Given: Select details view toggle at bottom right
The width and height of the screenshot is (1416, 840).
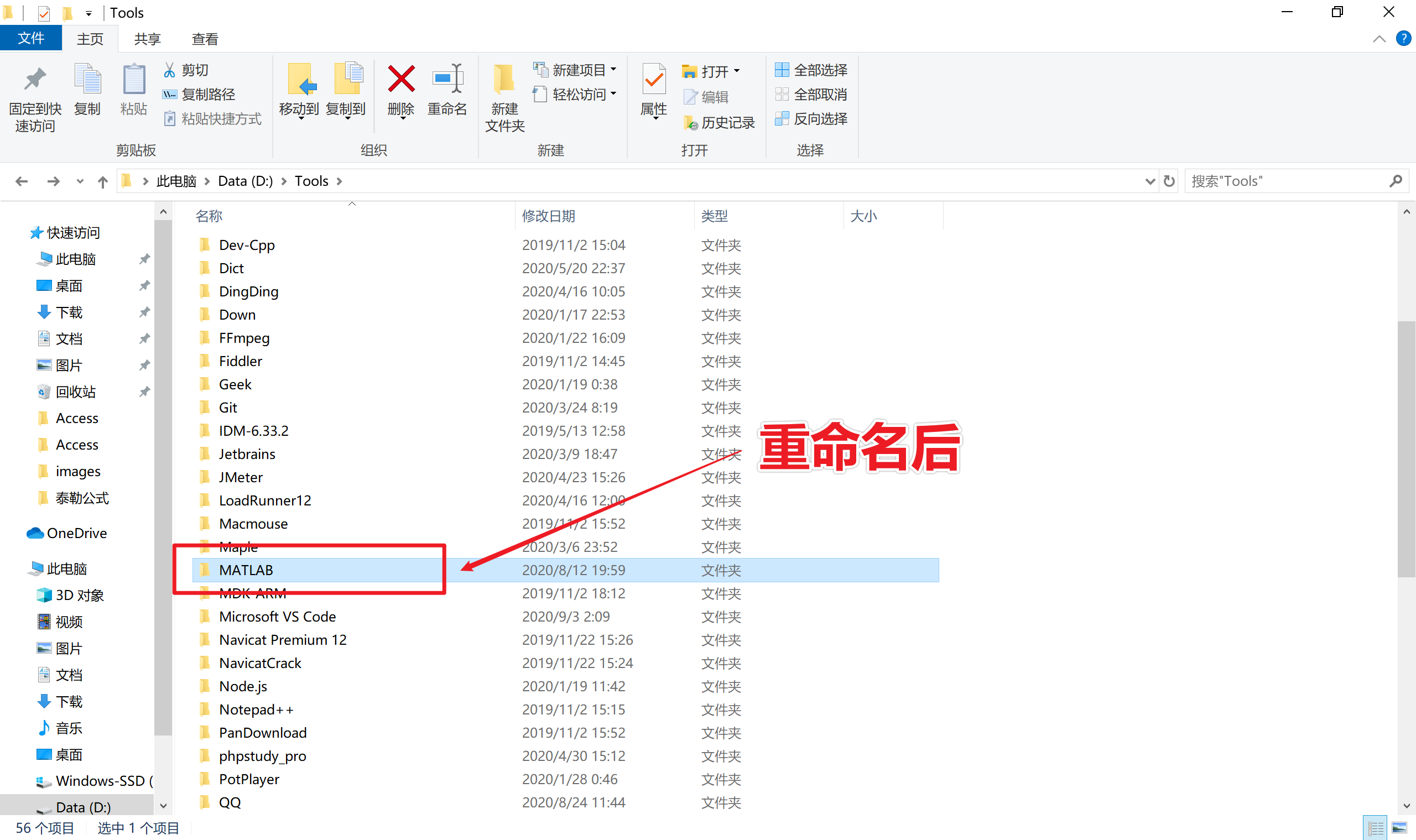Looking at the screenshot, I should click(1375, 827).
